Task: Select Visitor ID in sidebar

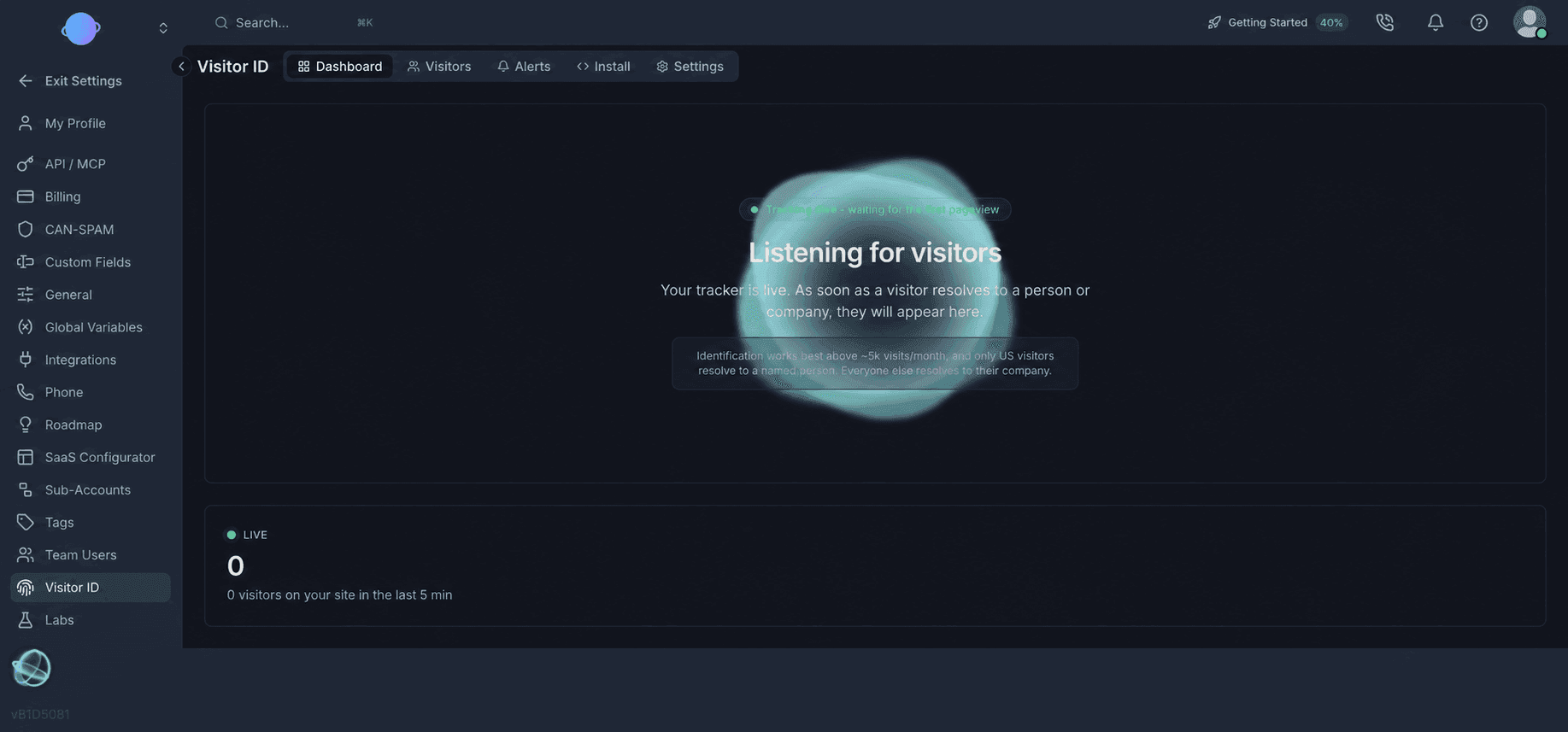Action: click(91, 588)
